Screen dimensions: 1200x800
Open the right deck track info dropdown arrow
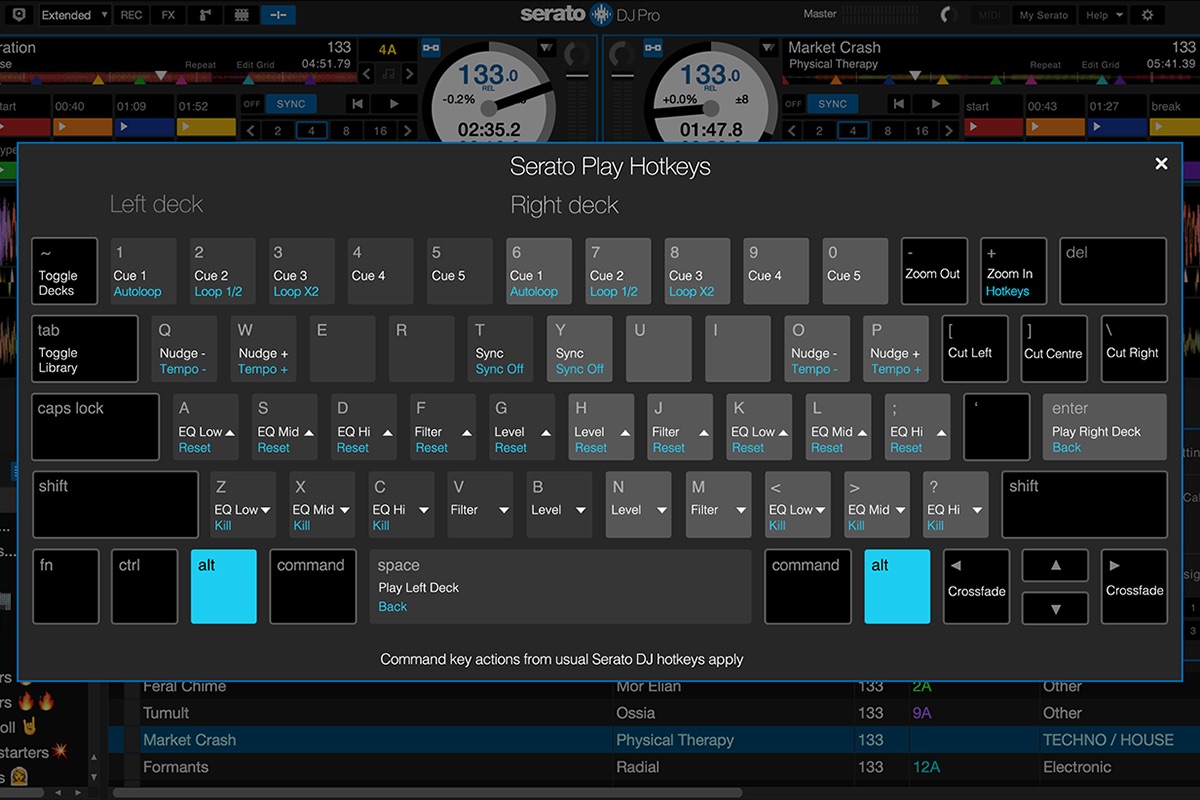pos(767,47)
